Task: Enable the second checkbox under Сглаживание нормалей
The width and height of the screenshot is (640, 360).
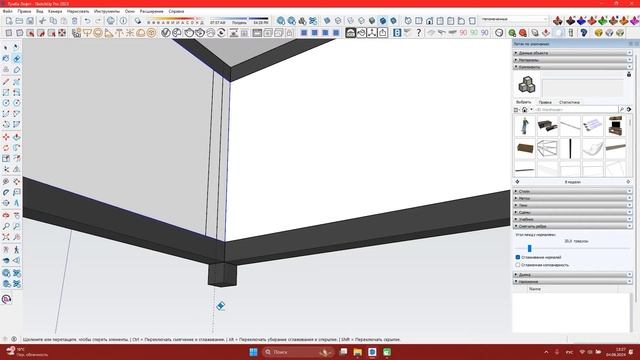Action: (518, 265)
